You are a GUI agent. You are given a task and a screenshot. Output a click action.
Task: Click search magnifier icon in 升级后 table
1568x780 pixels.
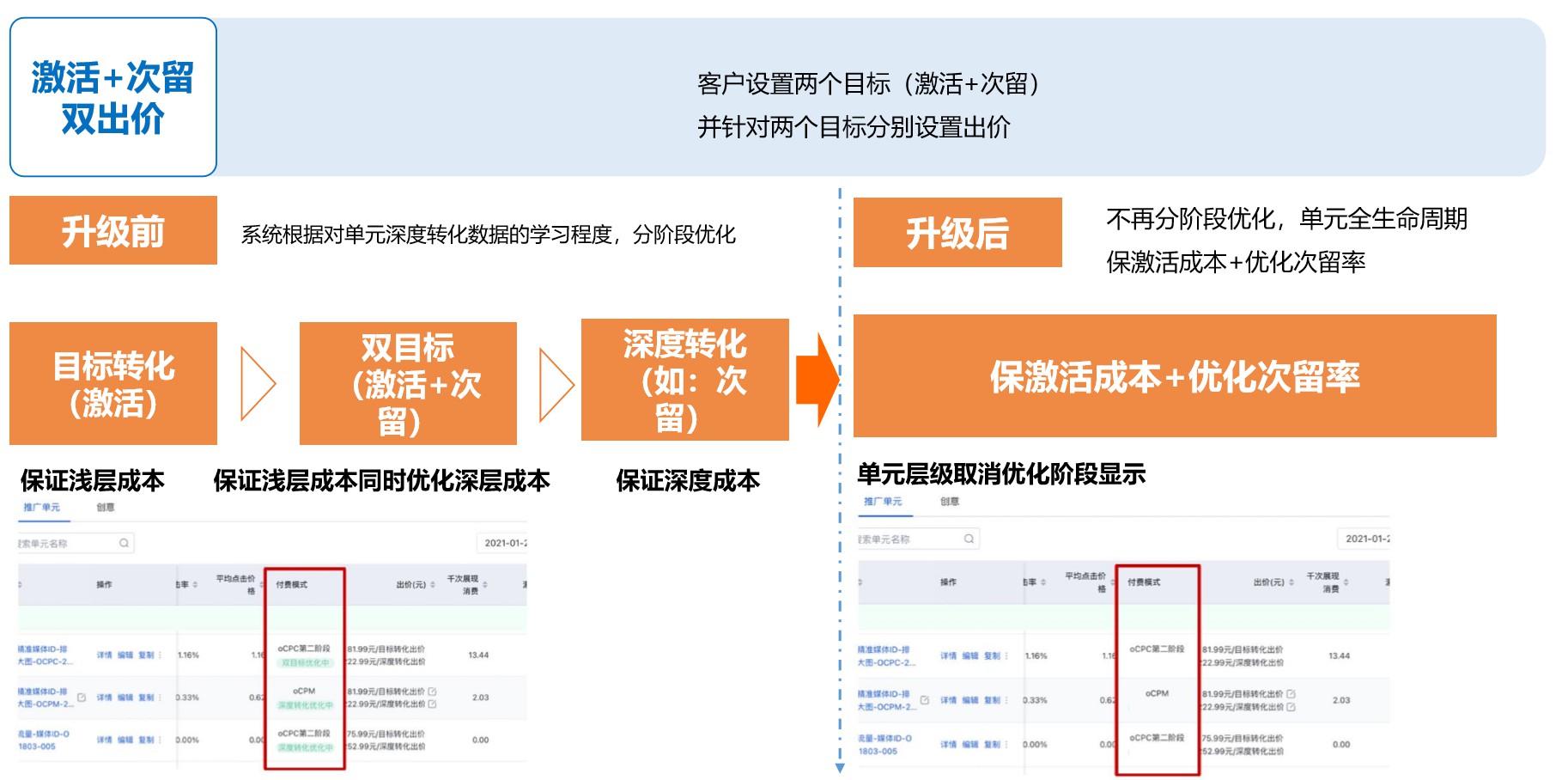coord(969,539)
